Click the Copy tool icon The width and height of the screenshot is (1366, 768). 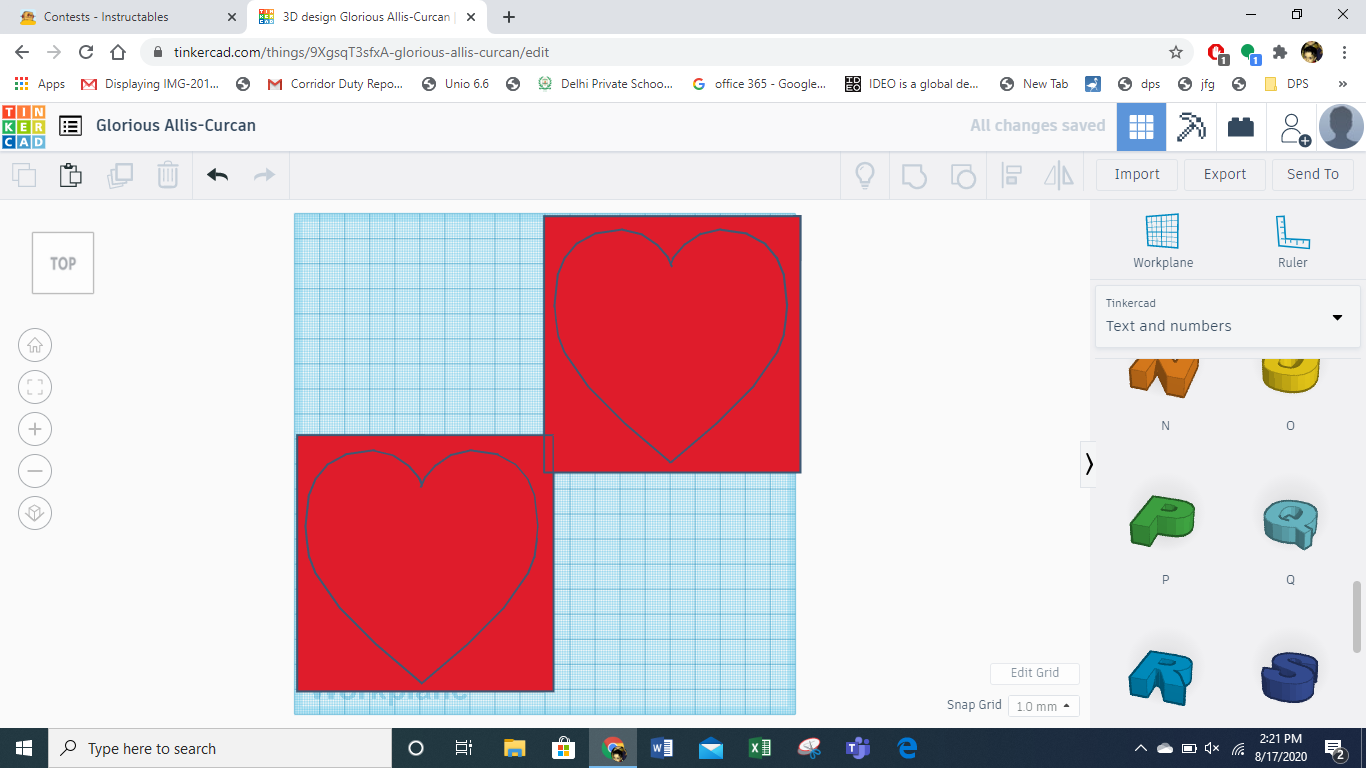24,176
